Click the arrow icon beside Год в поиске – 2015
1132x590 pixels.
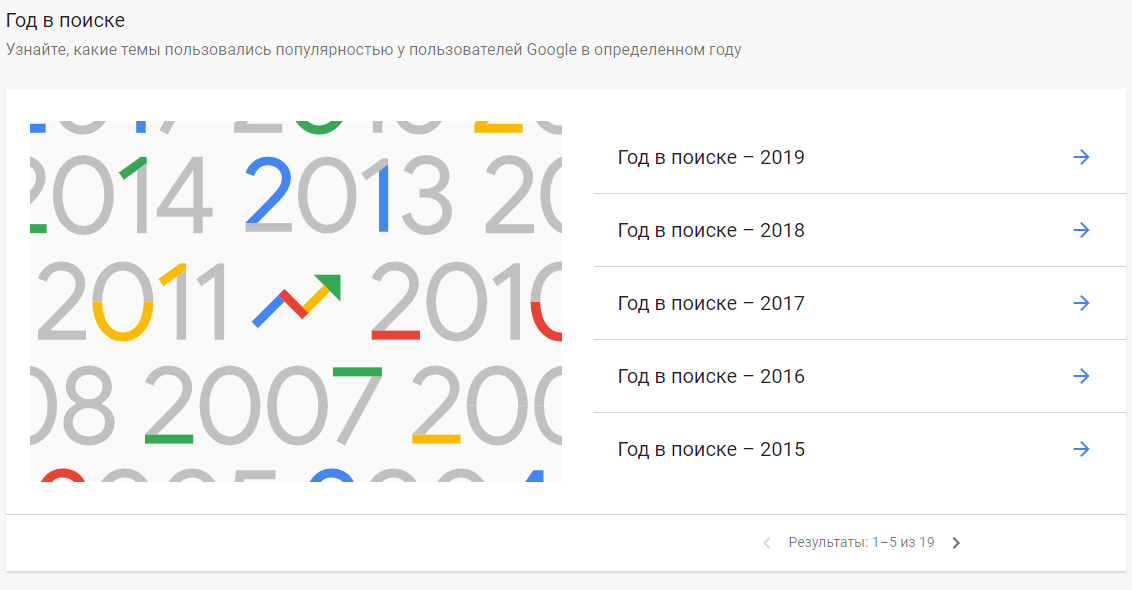point(1081,449)
